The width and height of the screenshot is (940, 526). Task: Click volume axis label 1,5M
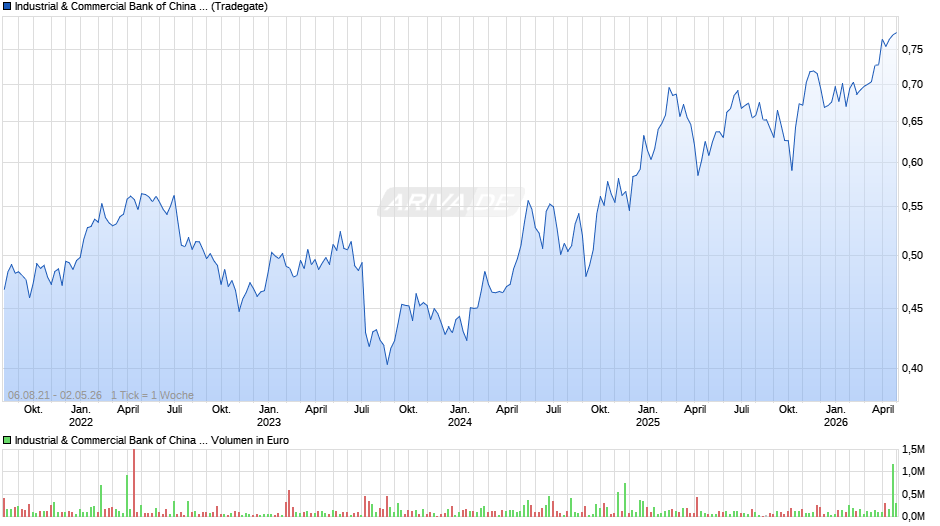tap(913, 449)
